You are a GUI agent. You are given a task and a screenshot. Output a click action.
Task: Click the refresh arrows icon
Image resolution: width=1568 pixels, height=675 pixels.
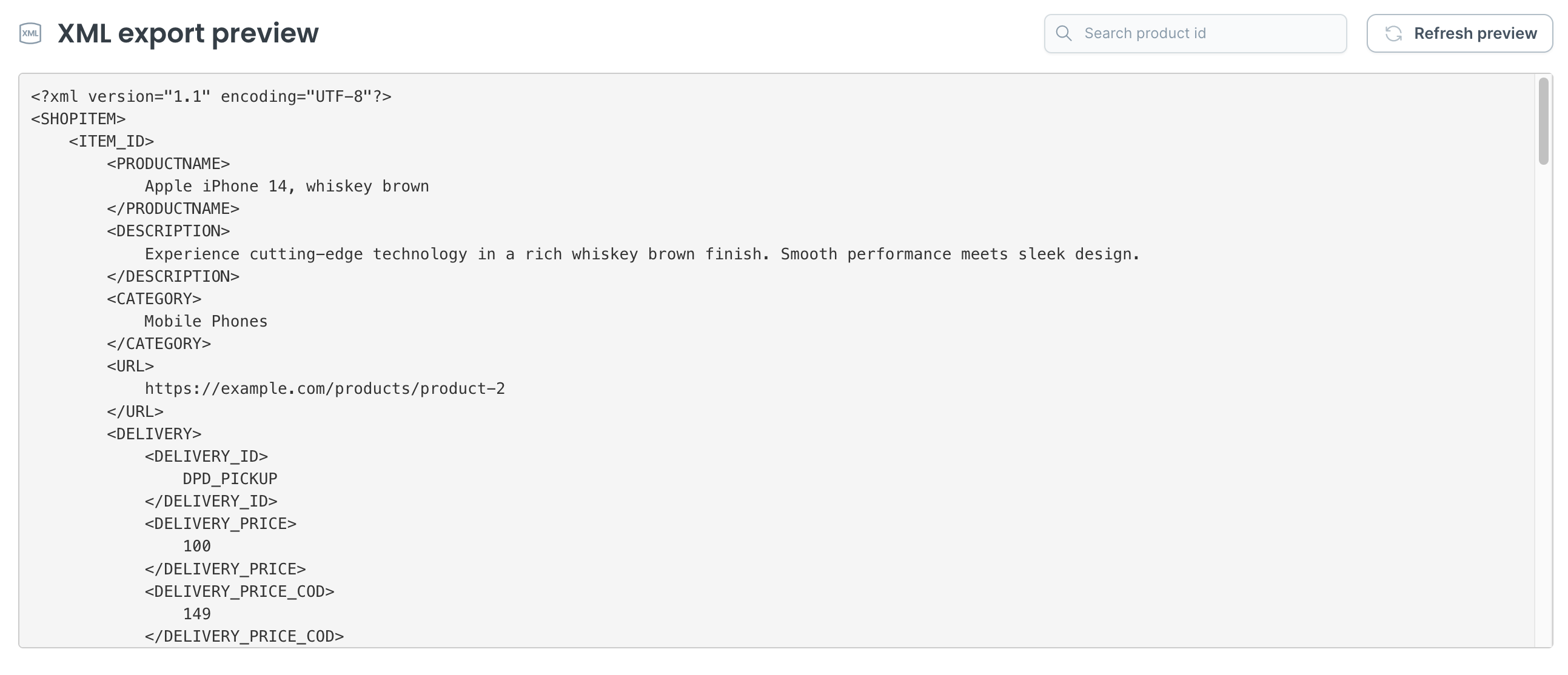(x=1393, y=33)
